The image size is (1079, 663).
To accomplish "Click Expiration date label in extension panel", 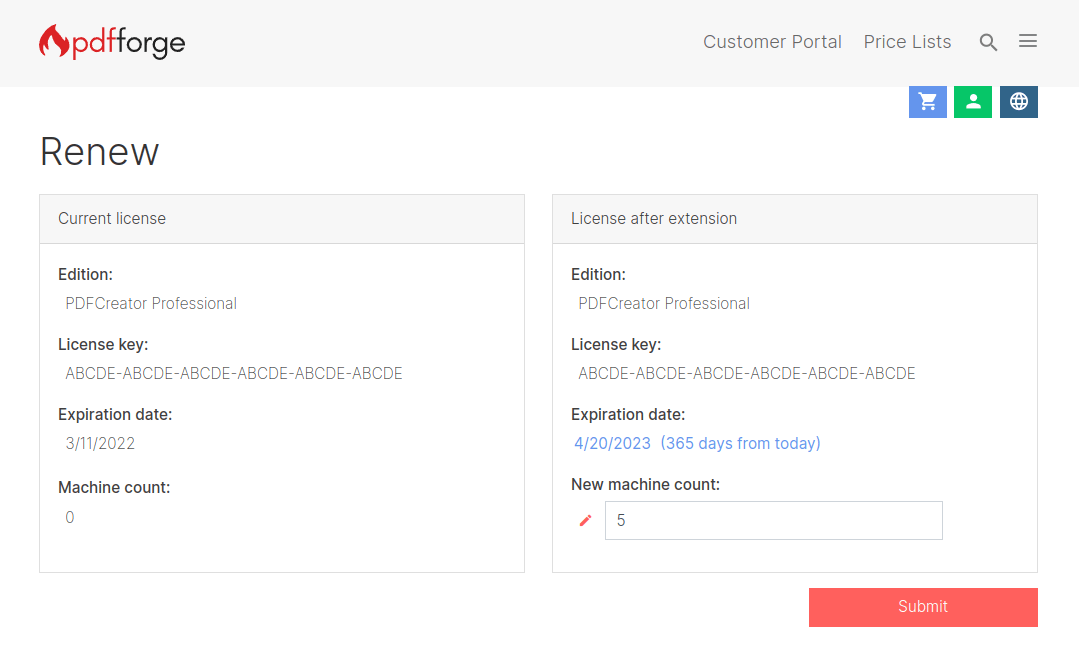I will click(x=628, y=414).
